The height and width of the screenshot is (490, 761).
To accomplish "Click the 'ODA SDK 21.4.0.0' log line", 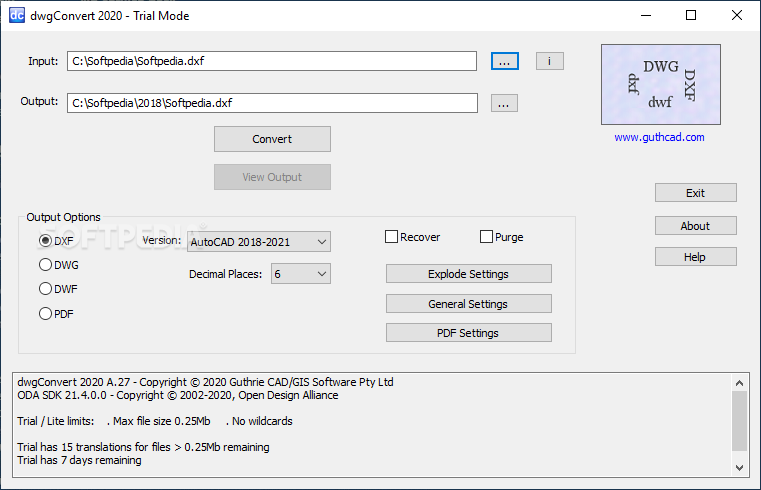I will click(x=178, y=395).
